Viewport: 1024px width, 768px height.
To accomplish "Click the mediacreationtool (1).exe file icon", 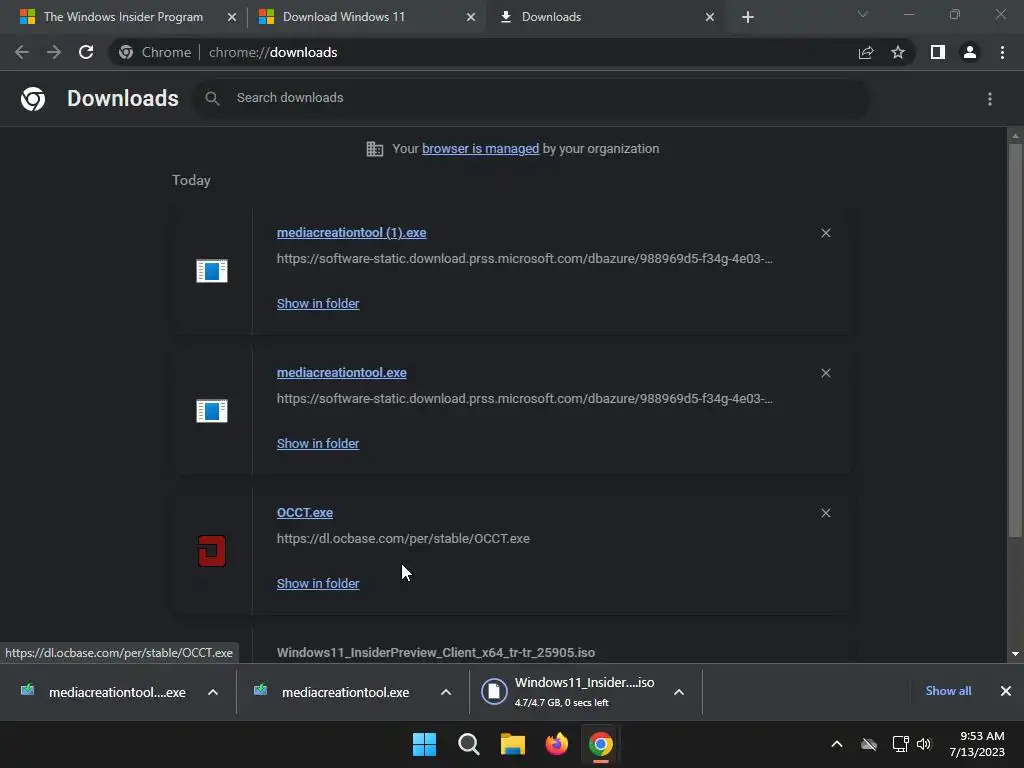I will (x=212, y=270).
